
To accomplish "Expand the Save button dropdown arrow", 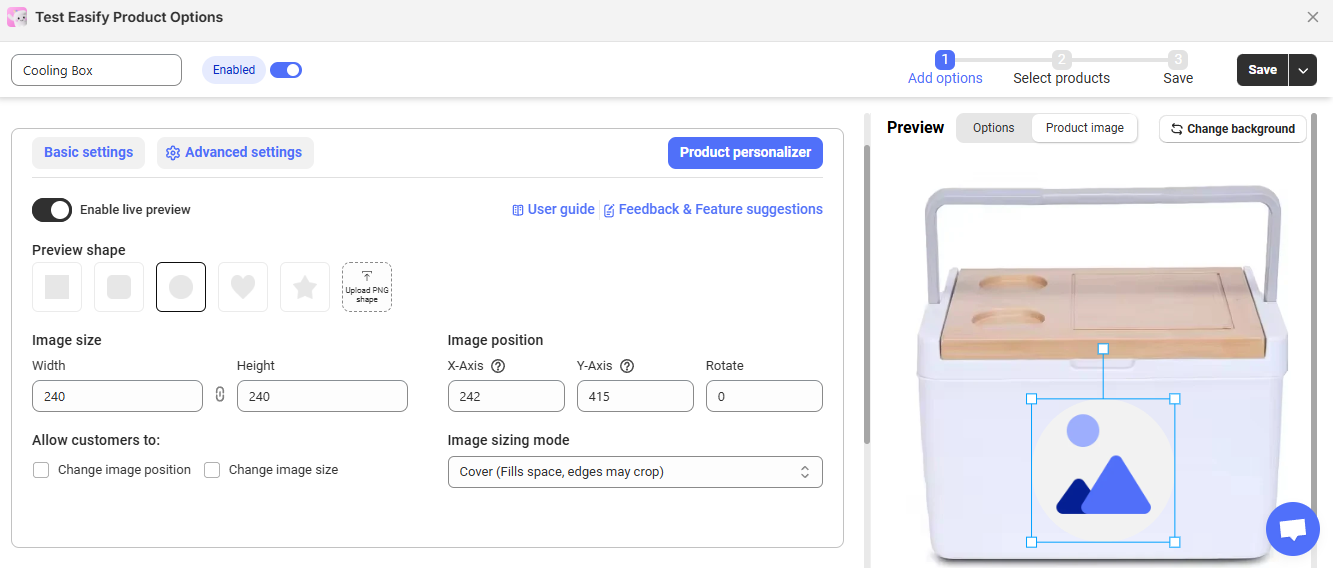I will pos(1303,70).
